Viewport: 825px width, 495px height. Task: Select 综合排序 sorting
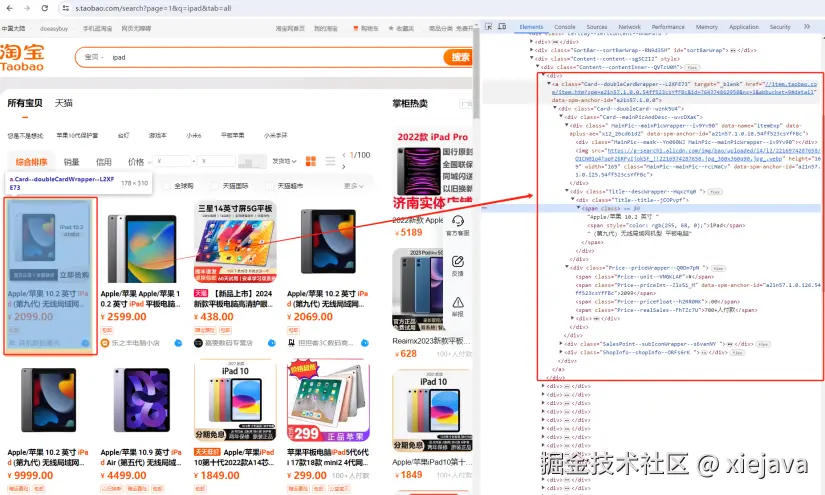[32, 161]
